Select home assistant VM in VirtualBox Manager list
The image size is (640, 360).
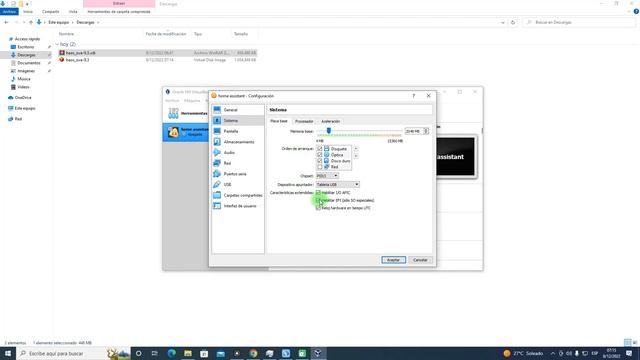click(186, 132)
